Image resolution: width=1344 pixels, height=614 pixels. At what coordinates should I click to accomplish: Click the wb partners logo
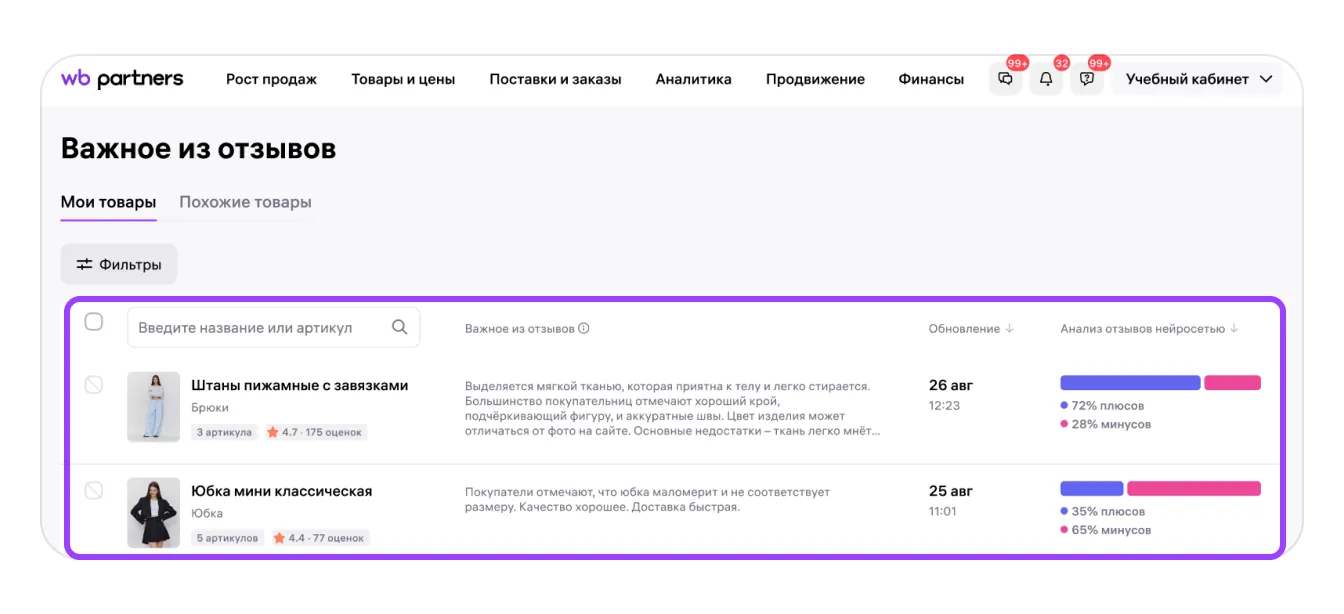click(x=122, y=79)
